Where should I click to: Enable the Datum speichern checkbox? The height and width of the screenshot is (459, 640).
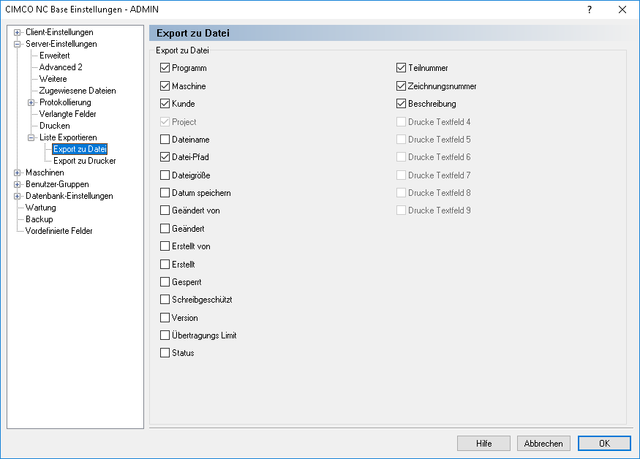[x=165, y=193]
